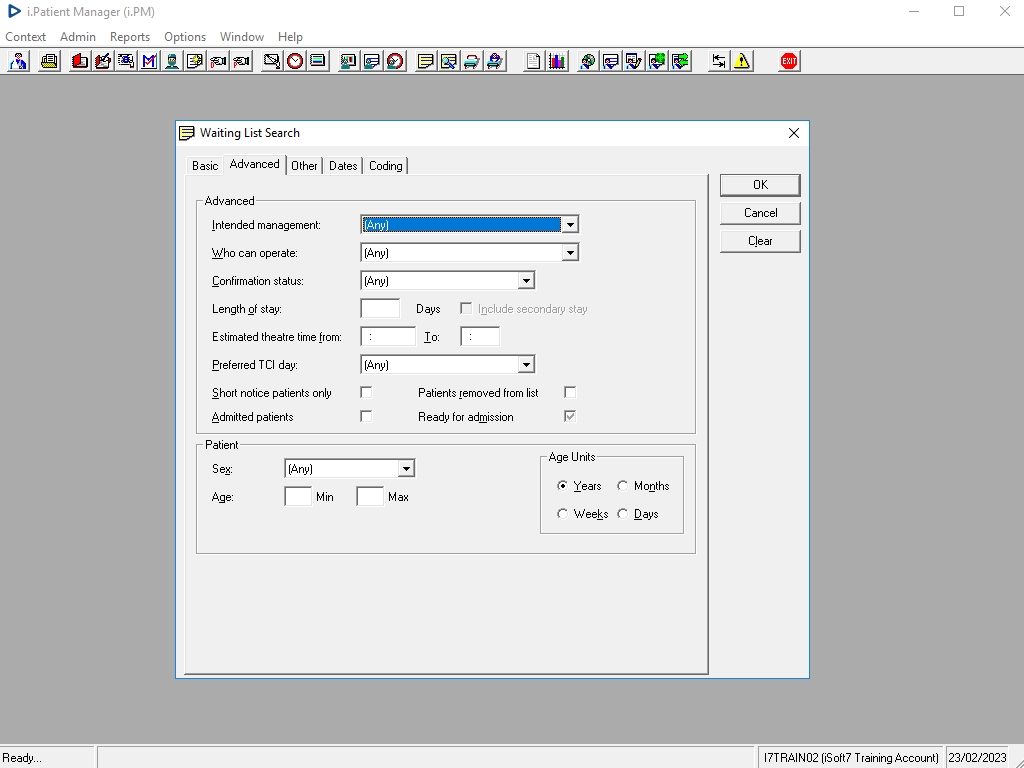Open the Admin menu
Viewport: 1024px width, 768px height.
pyautogui.click(x=78, y=37)
